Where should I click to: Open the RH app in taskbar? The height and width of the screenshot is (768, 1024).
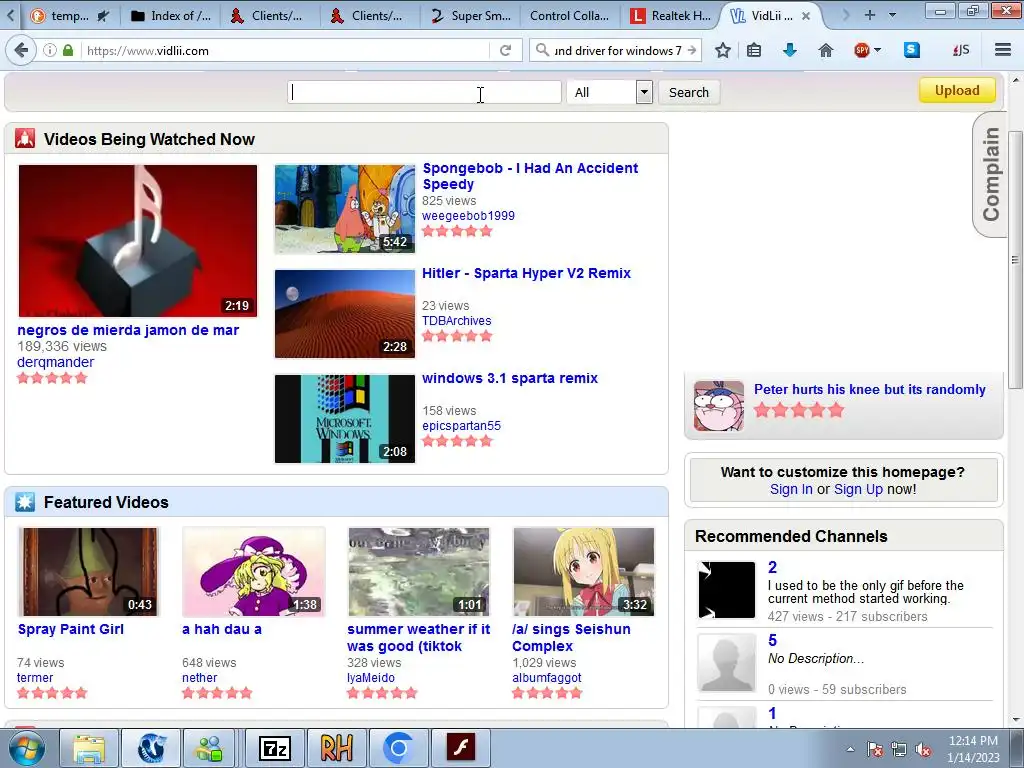click(336, 748)
